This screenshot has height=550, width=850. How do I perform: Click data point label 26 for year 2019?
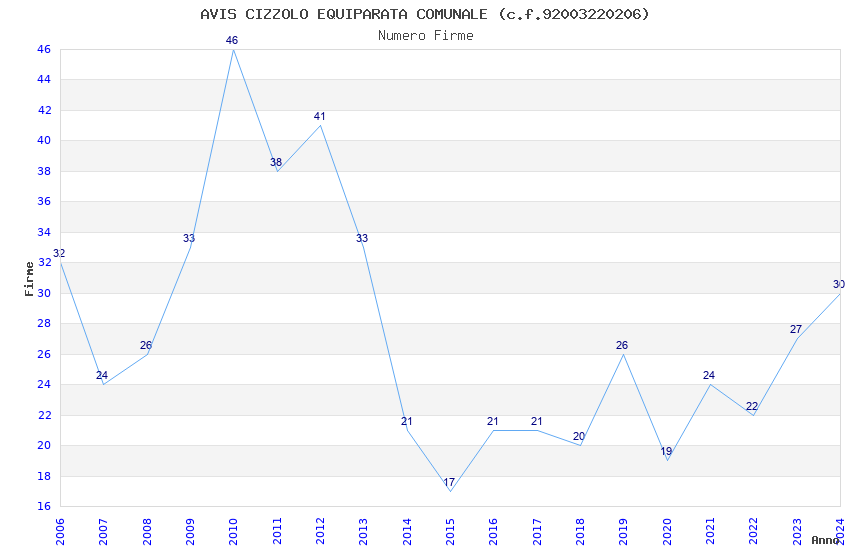[x=622, y=346]
